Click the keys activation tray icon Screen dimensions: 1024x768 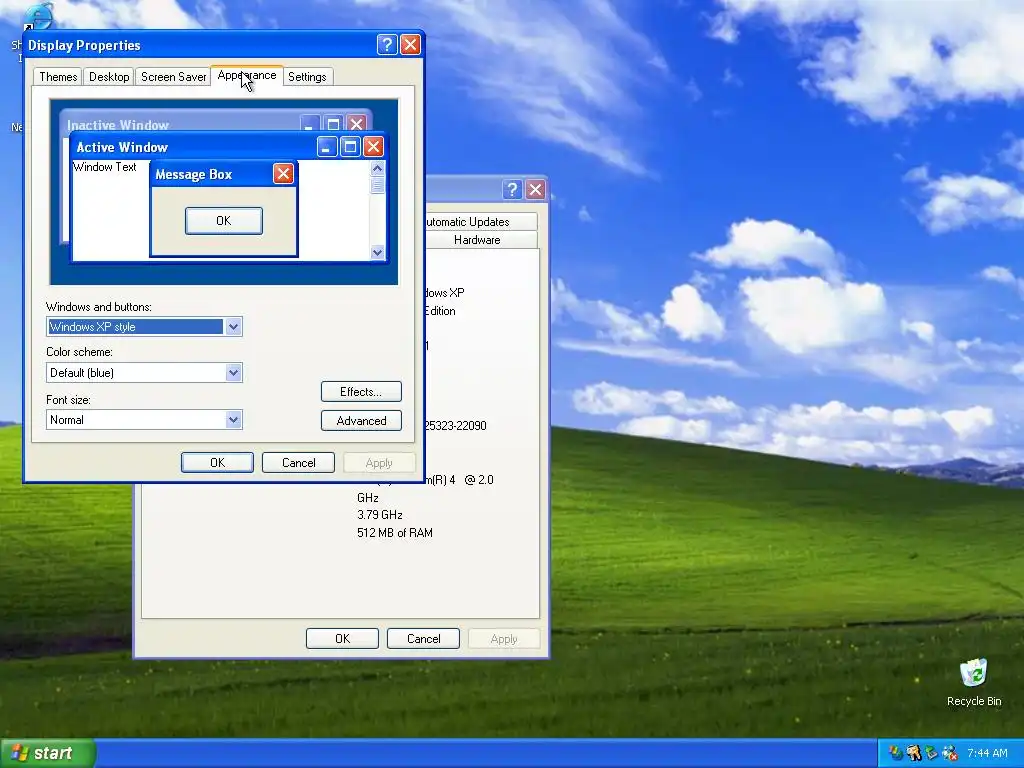[x=914, y=753]
